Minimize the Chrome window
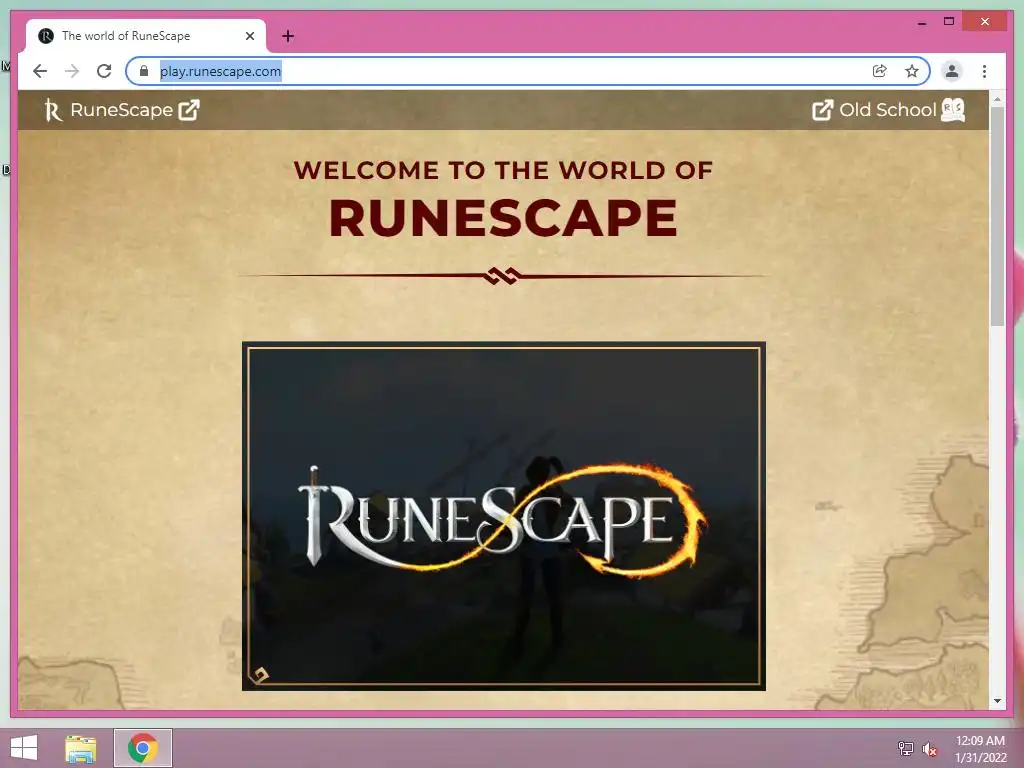 pos(921,22)
